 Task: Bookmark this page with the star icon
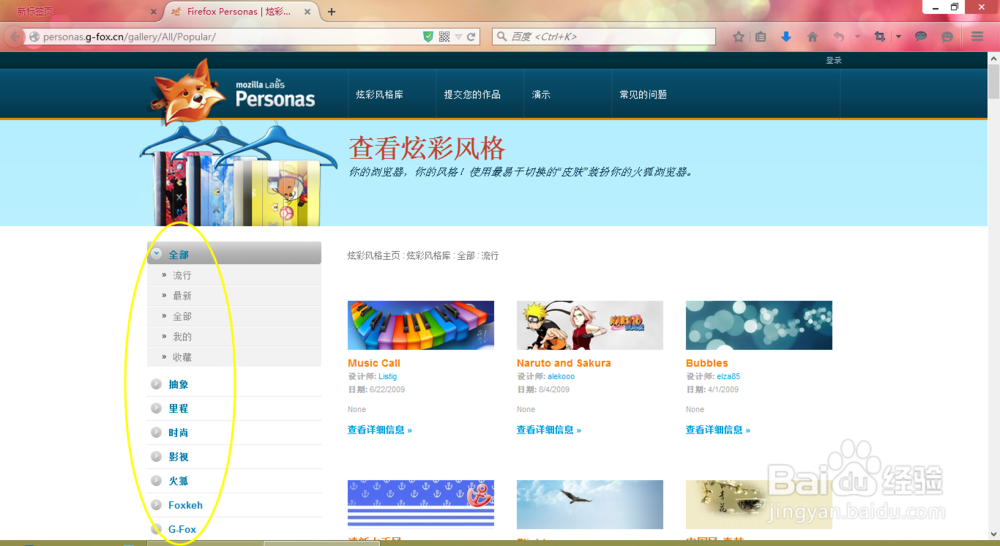tap(739, 36)
